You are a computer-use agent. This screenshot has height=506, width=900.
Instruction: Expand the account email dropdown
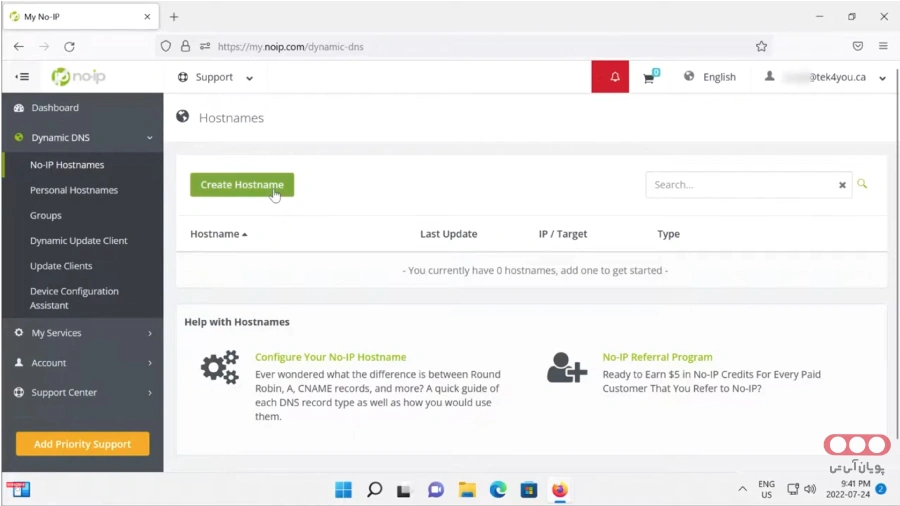click(x=826, y=77)
